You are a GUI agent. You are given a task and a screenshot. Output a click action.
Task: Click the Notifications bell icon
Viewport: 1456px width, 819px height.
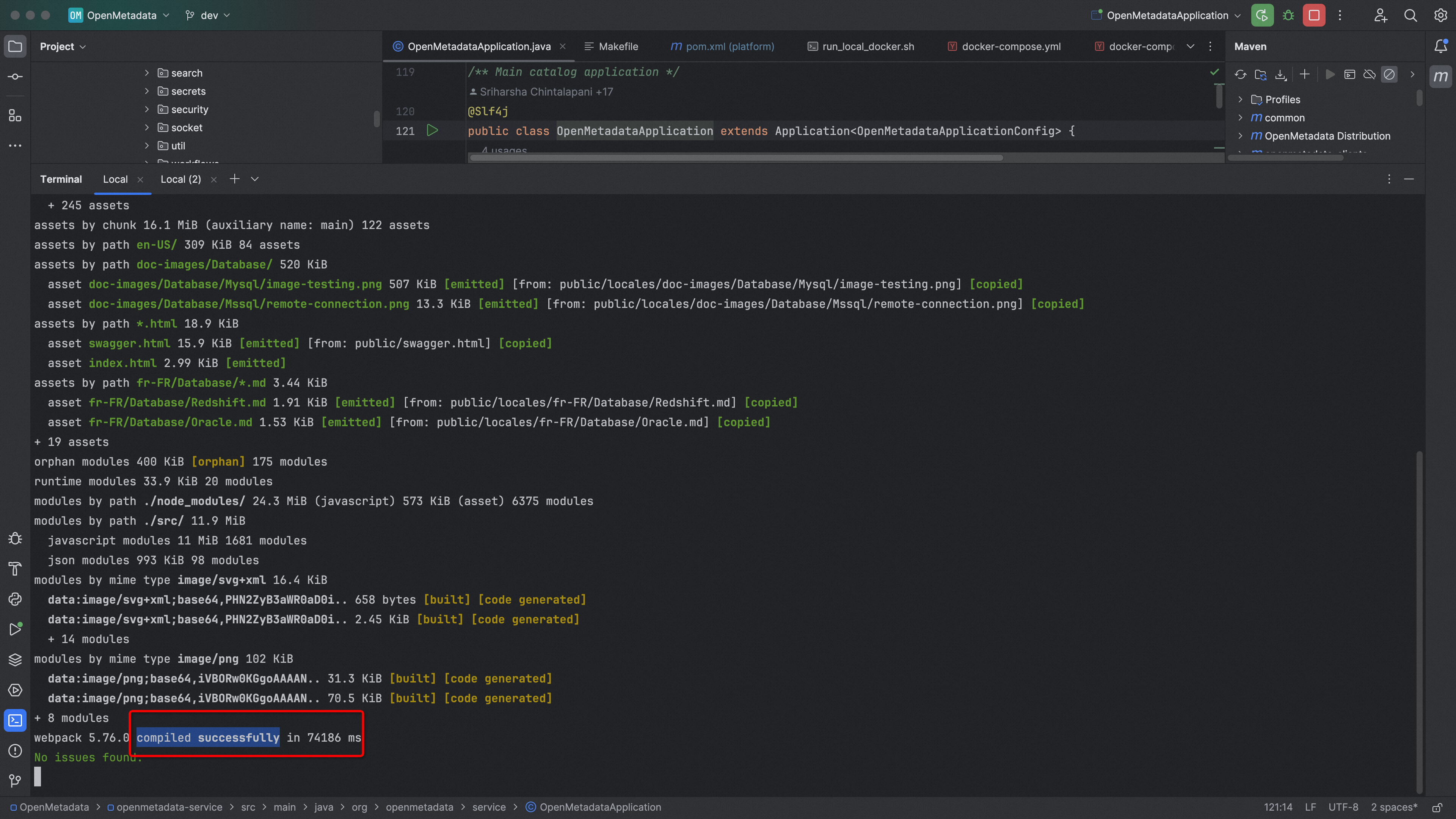click(1441, 46)
